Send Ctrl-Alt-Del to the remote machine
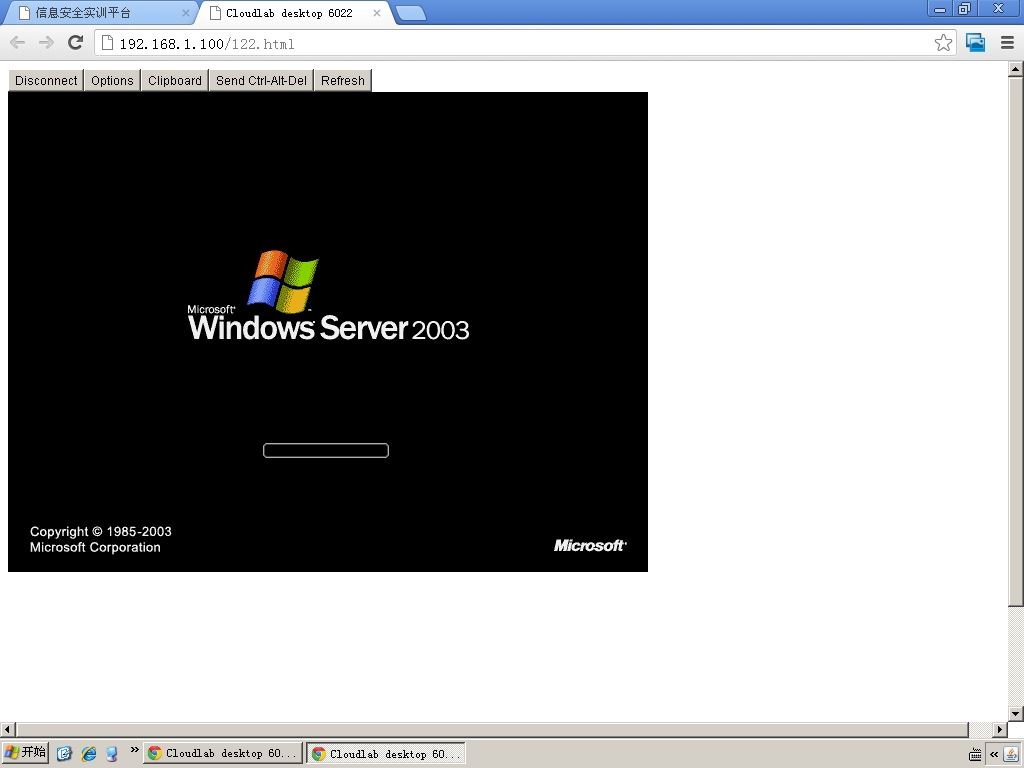The width and height of the screenshot is (1024, 768). (x=261, y=80)
